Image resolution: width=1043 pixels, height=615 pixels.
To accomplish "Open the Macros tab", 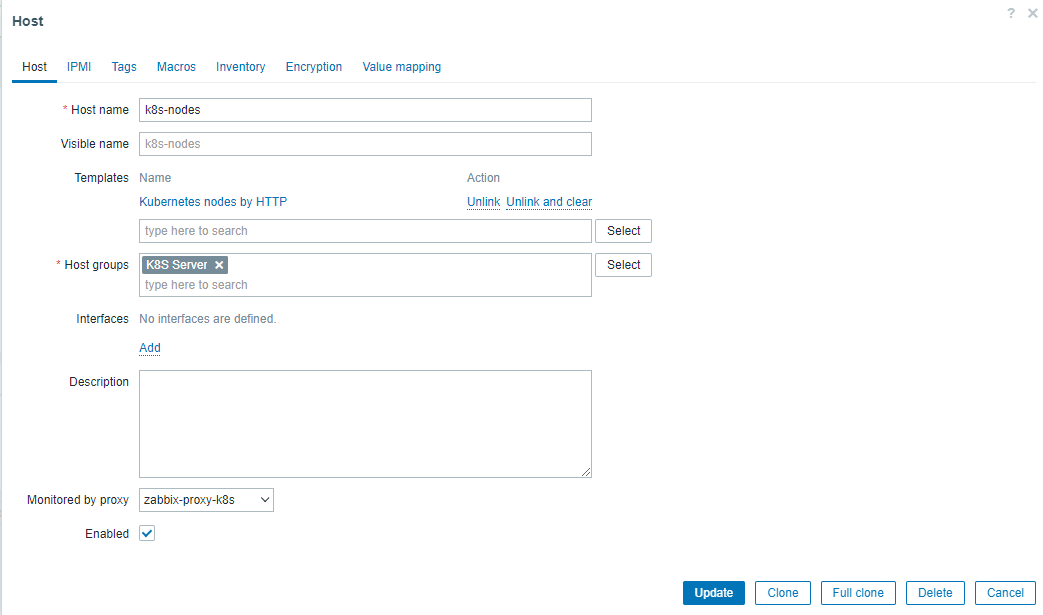I will [176, 66].
